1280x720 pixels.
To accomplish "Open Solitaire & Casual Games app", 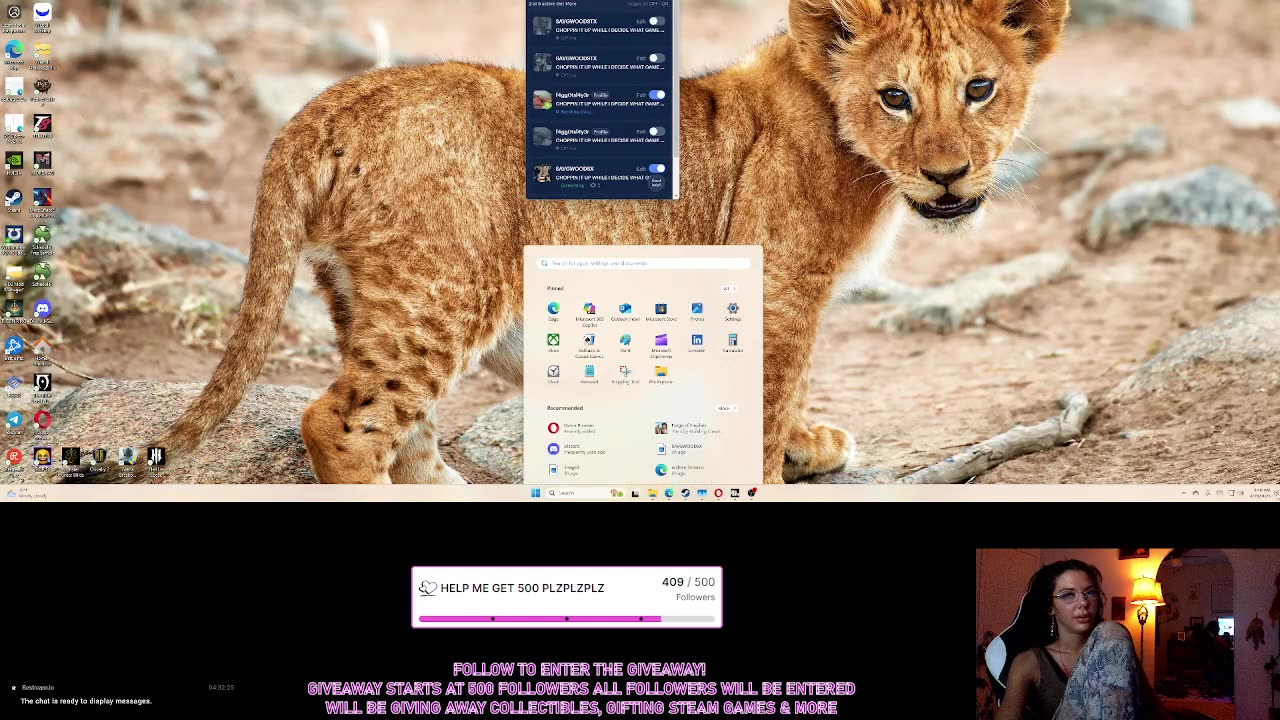I will click(589, 344).
